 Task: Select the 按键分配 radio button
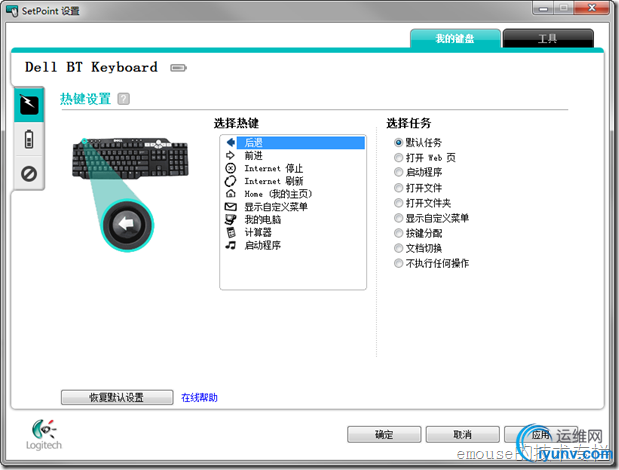(398, 233)
